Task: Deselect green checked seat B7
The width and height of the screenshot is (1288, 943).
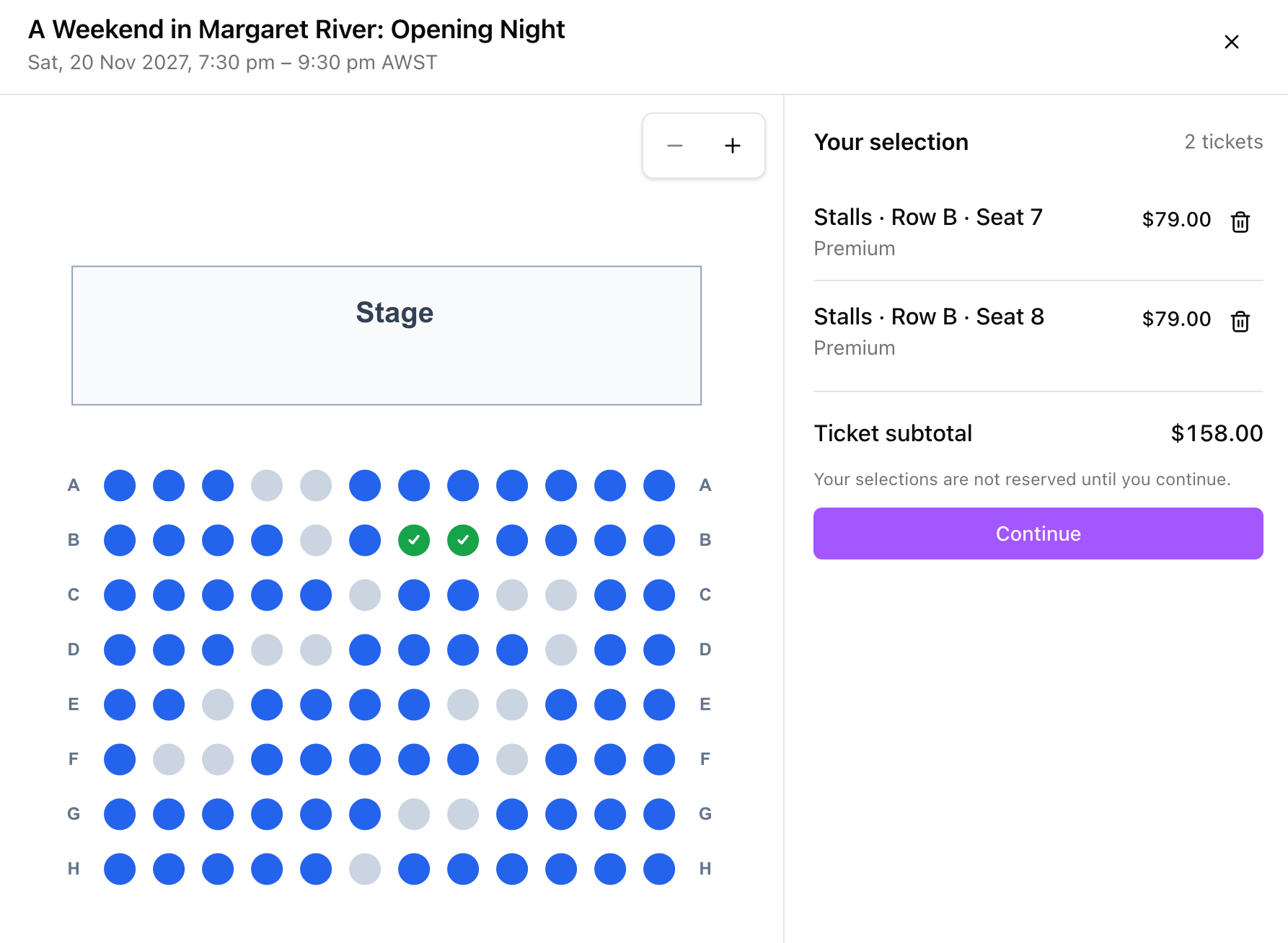Action: click(x=414, y=540)
